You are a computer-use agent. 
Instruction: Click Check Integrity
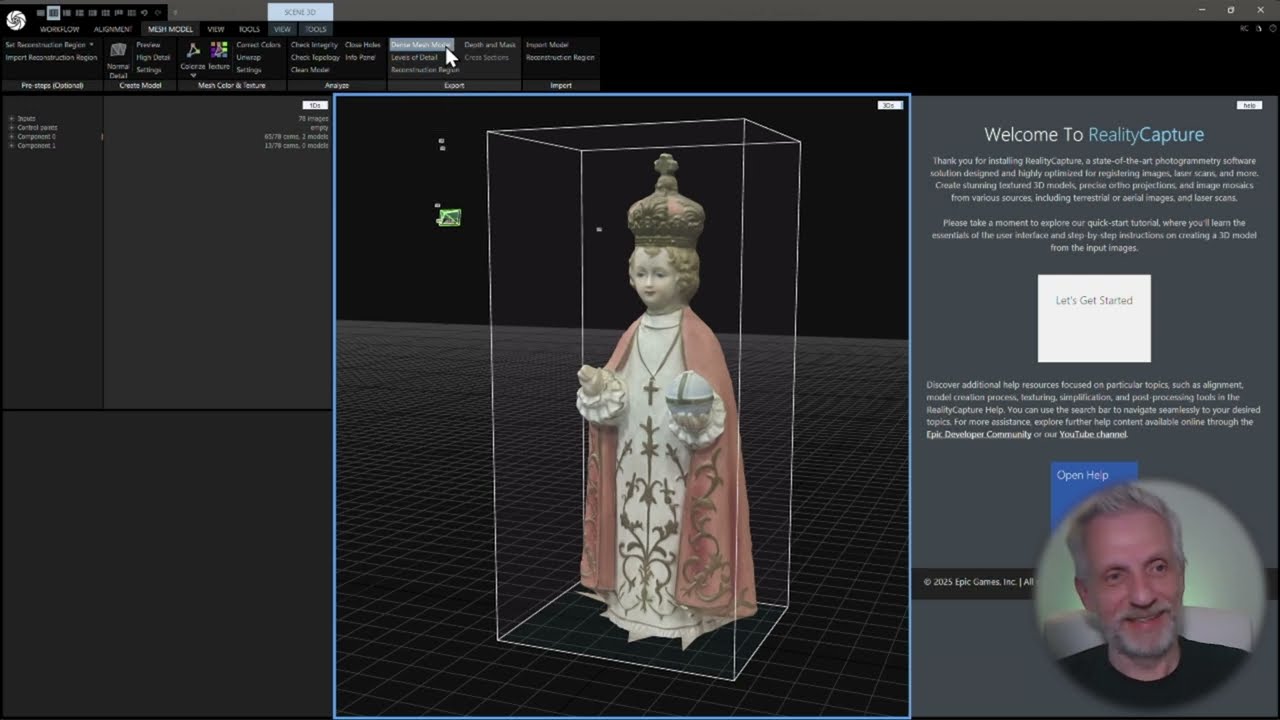coord(314,45)
